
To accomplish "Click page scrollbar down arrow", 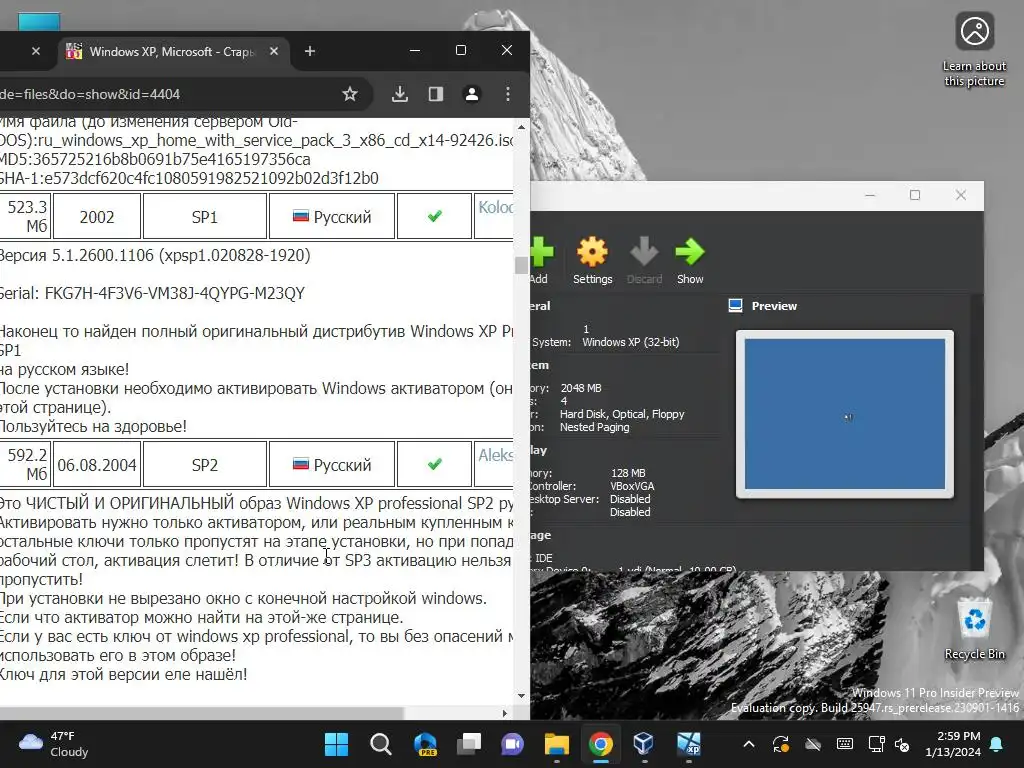I will [521, 696].
